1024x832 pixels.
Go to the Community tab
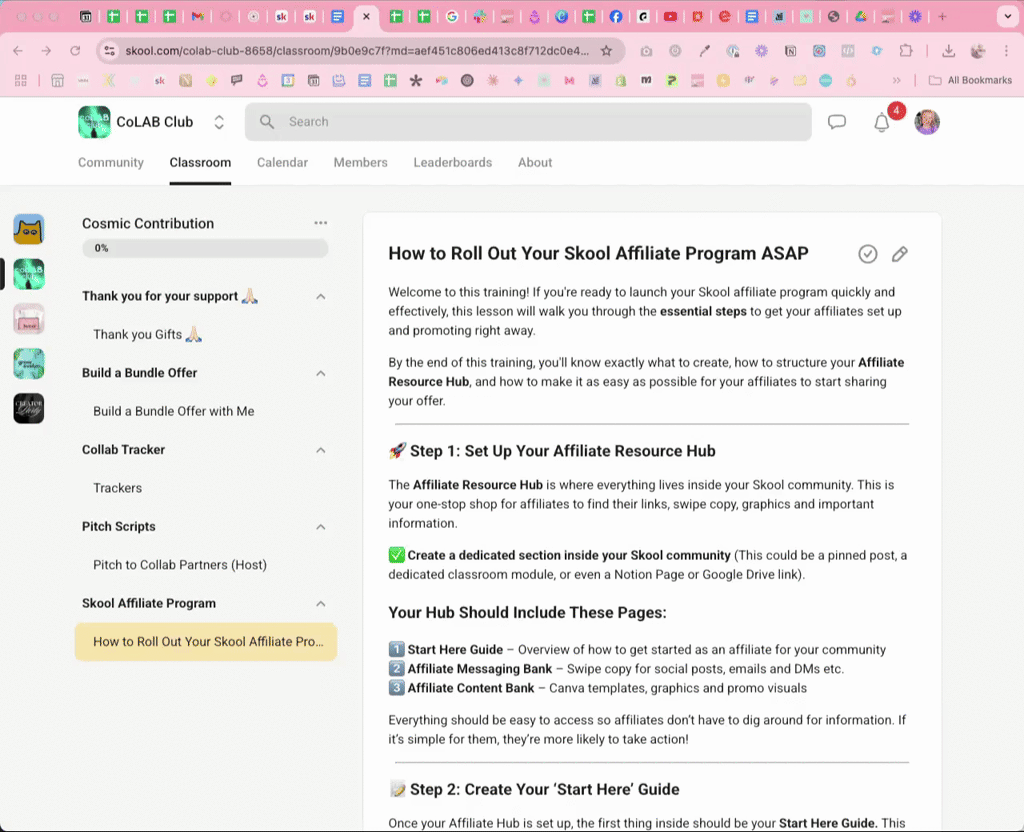point(110,163)
